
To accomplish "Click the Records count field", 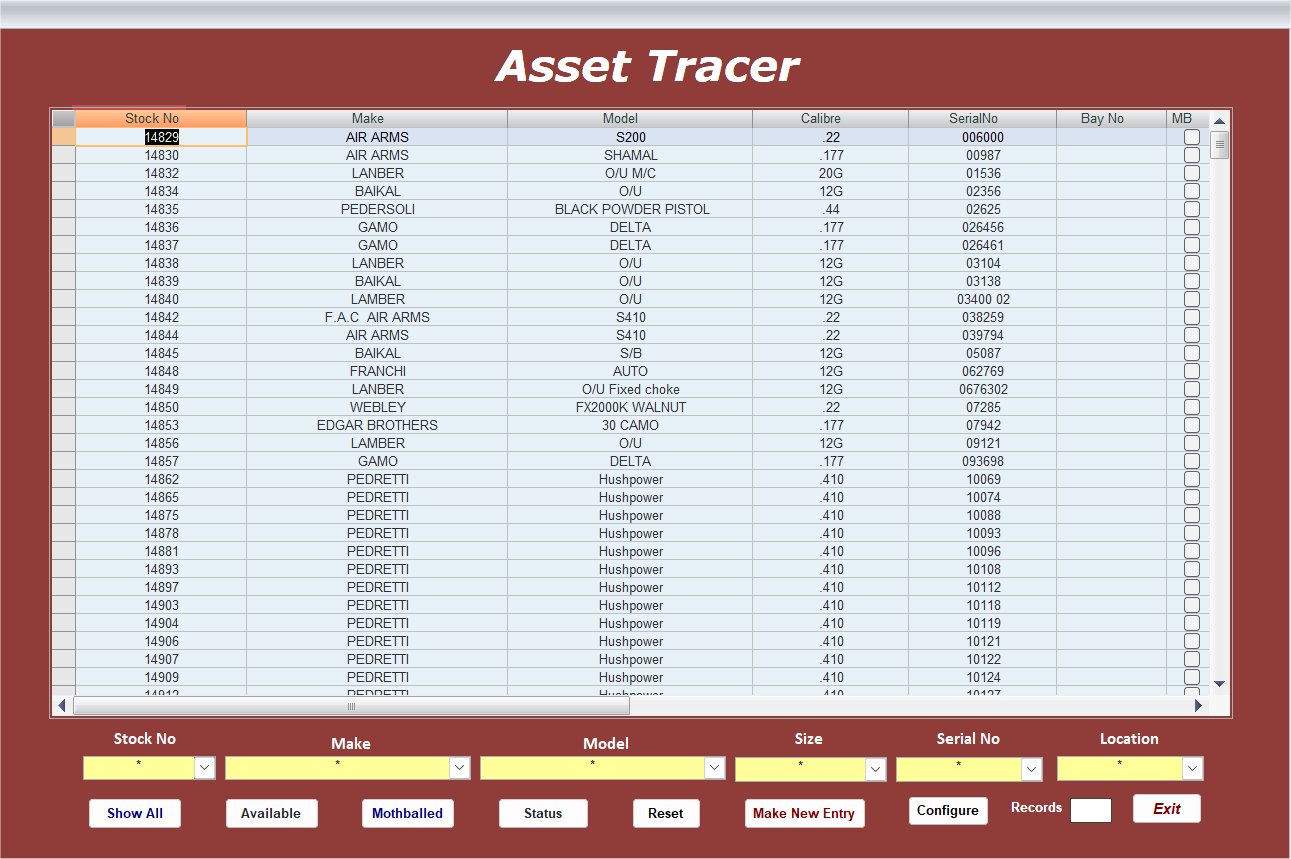I will pos(1090,810).
